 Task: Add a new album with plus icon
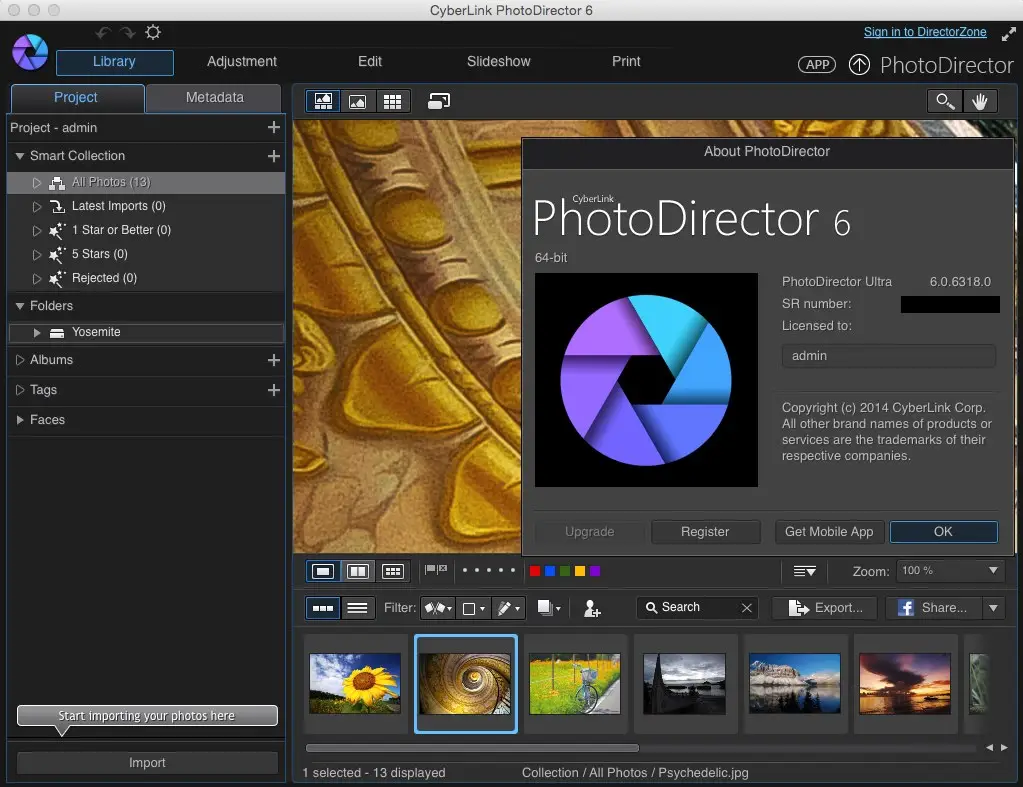(274, 360)
